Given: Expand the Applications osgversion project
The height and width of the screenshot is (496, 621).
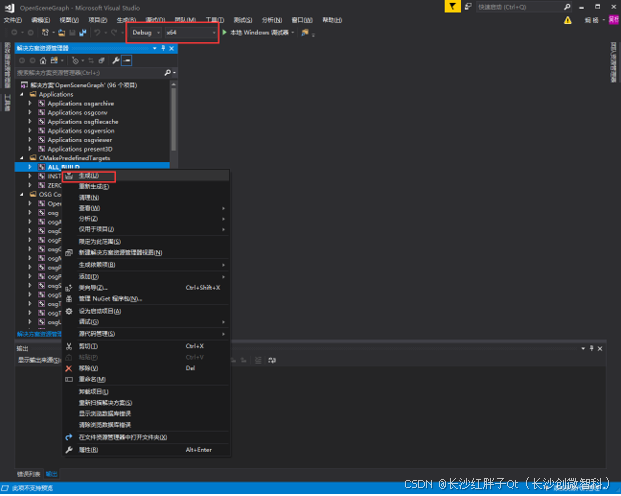Looking at the screenshot, I should [x=30, y=131].
